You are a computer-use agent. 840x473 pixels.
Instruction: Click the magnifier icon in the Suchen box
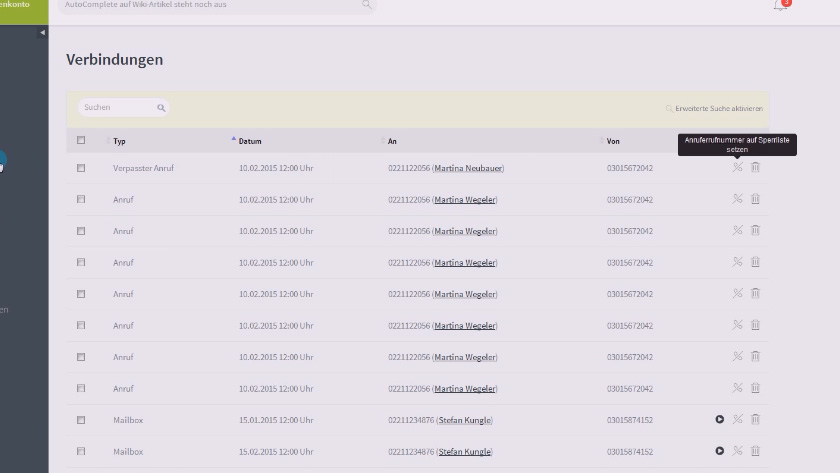coord(161,108)
